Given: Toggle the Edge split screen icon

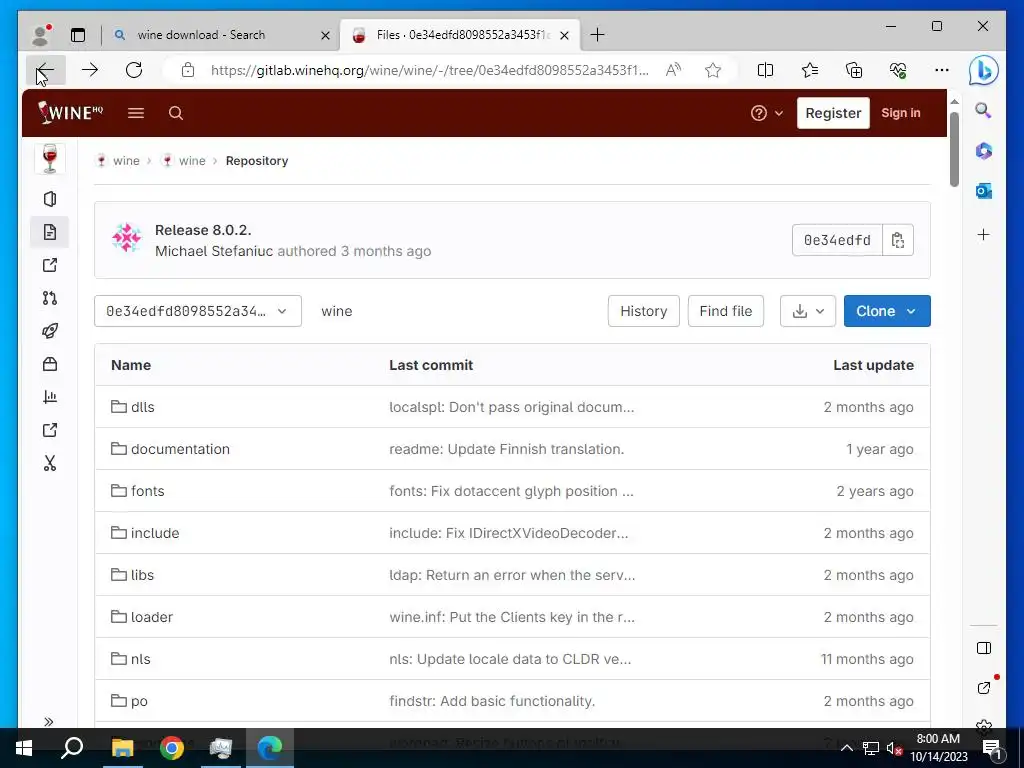Looking at the screenshot, I should (x=765, y=70).
